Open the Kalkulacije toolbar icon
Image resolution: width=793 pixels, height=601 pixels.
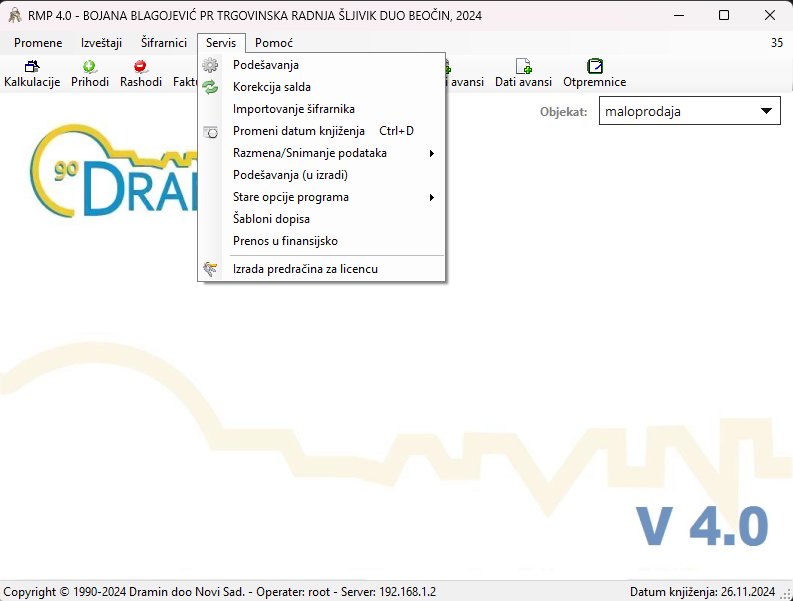[x=32, y=66]
